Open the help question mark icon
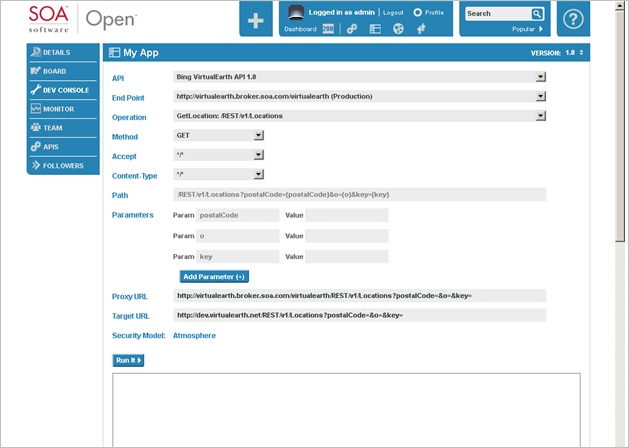 pyautogui.click(x=572, y=20)
